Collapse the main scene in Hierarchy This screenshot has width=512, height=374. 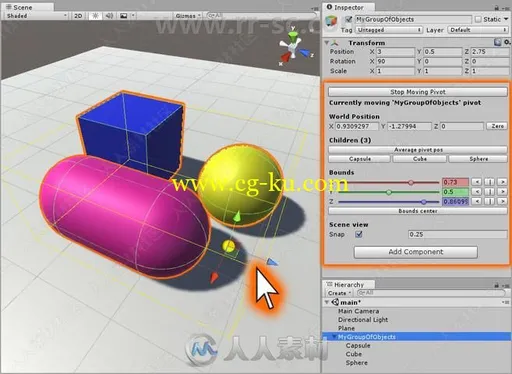click(327, 302)
